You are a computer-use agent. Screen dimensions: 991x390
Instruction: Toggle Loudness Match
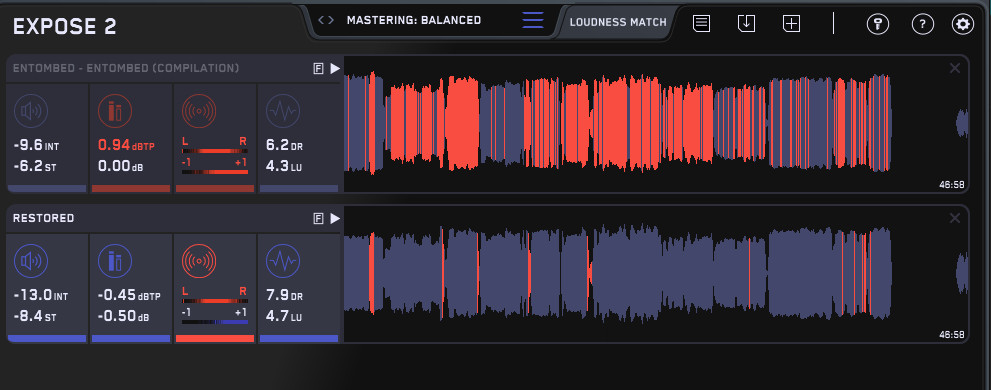click(618, 22)
